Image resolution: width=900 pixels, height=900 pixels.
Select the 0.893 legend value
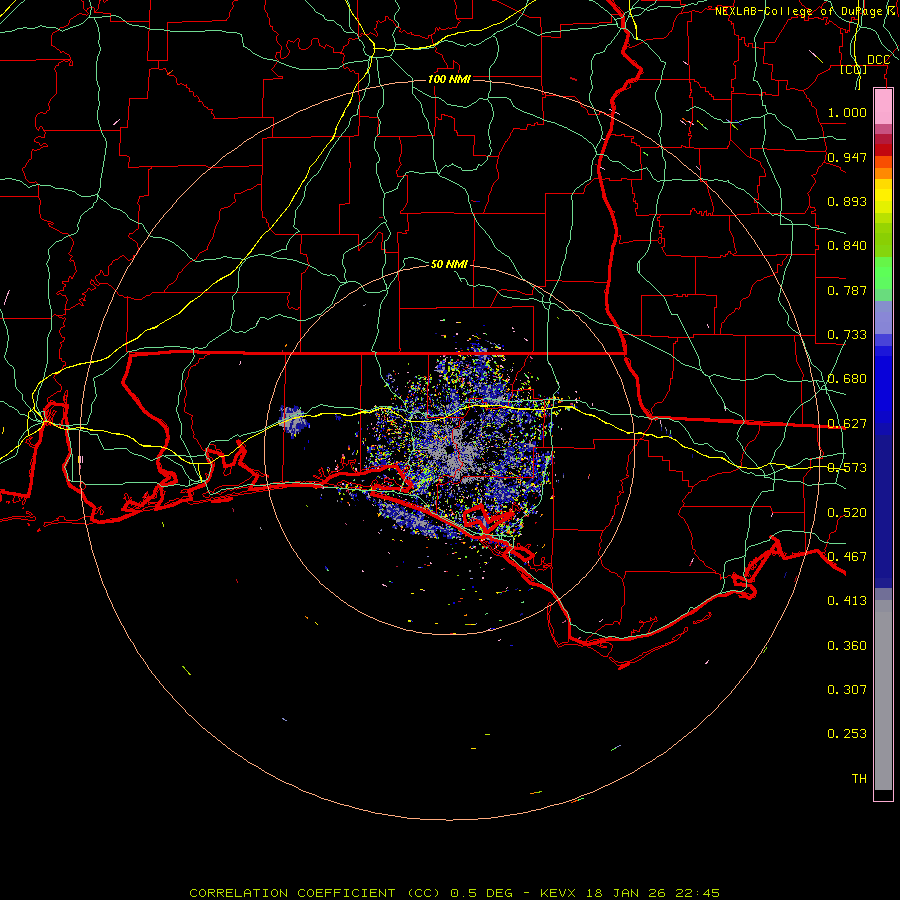tap(847, 201)
